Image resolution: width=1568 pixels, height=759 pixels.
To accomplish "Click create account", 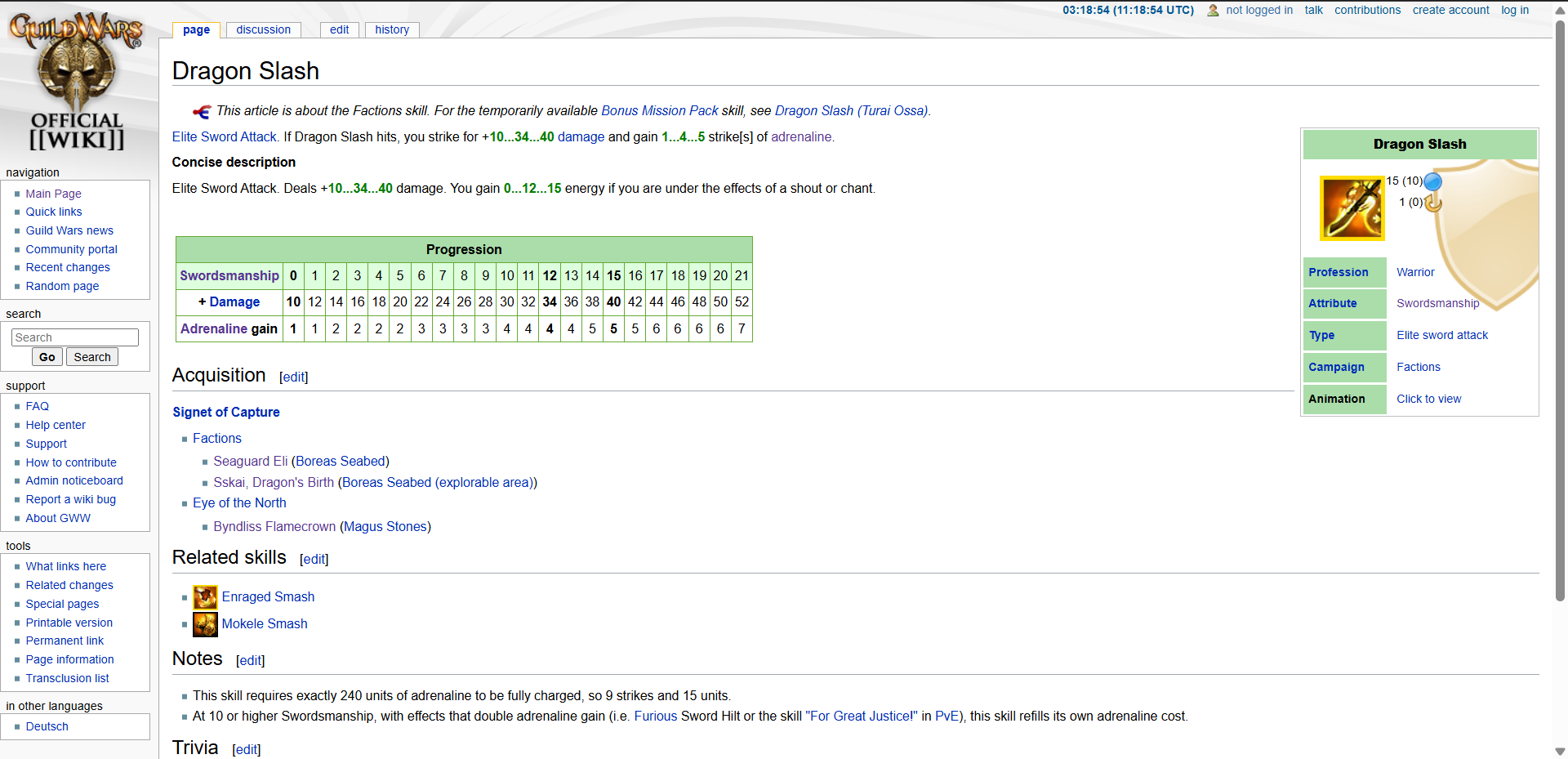I will tap(1450, 10).
